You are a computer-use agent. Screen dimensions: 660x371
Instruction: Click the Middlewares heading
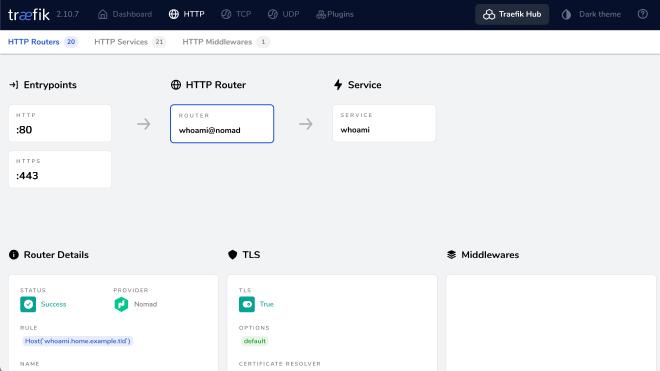coord(490,255)
